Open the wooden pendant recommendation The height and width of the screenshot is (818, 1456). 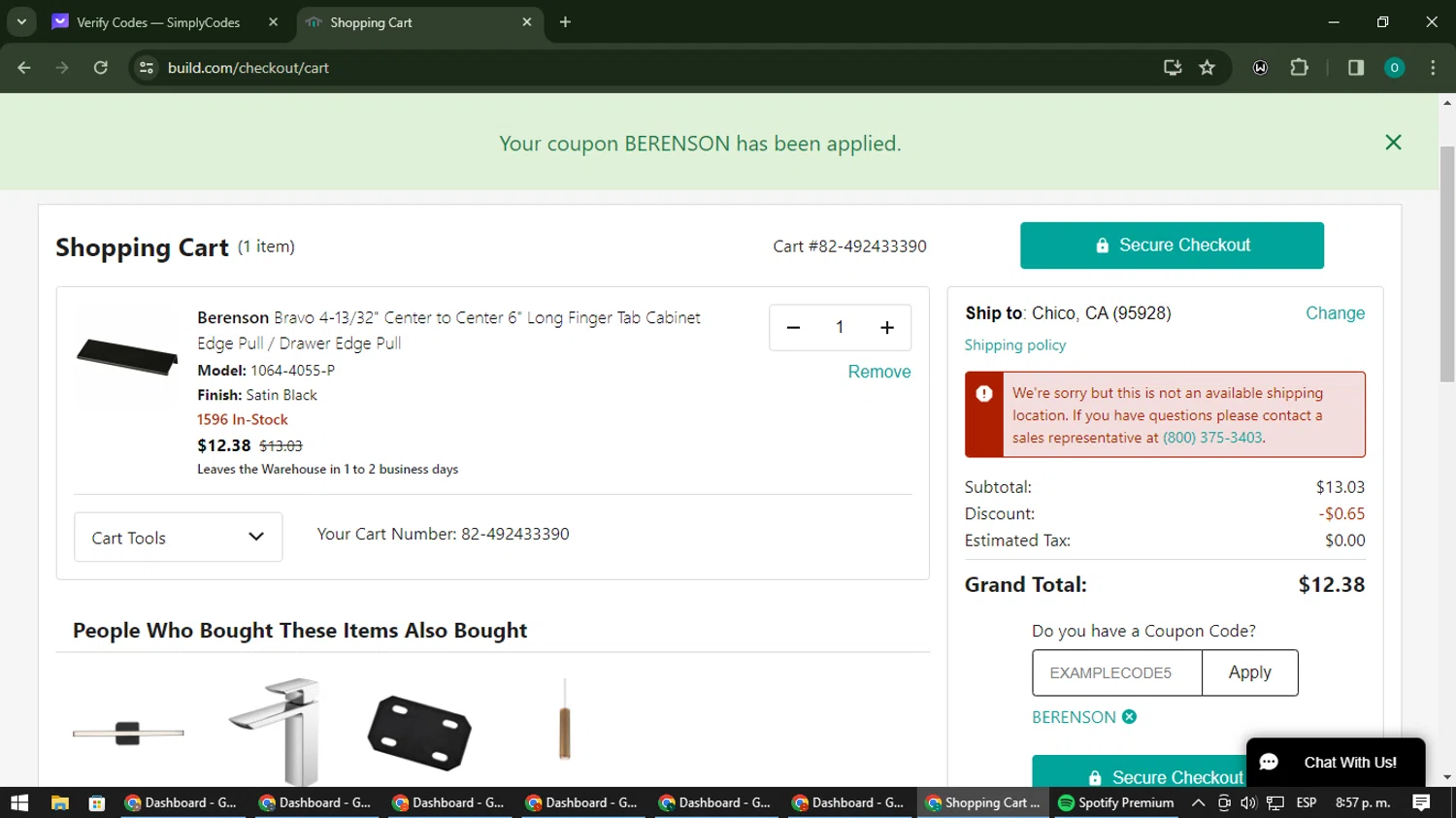[x=564, y=720]
